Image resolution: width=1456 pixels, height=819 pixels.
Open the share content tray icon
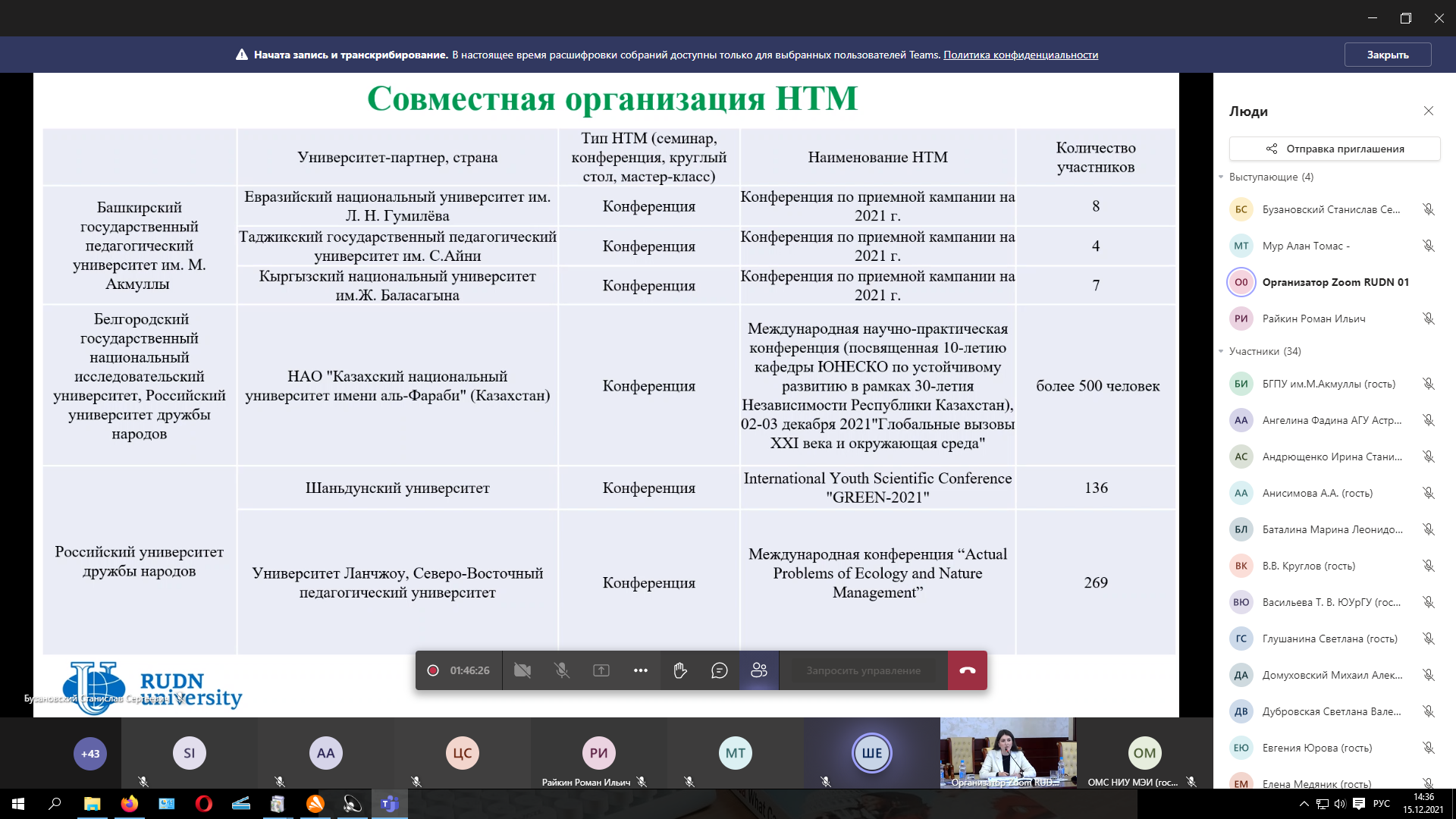click(601, 670)
